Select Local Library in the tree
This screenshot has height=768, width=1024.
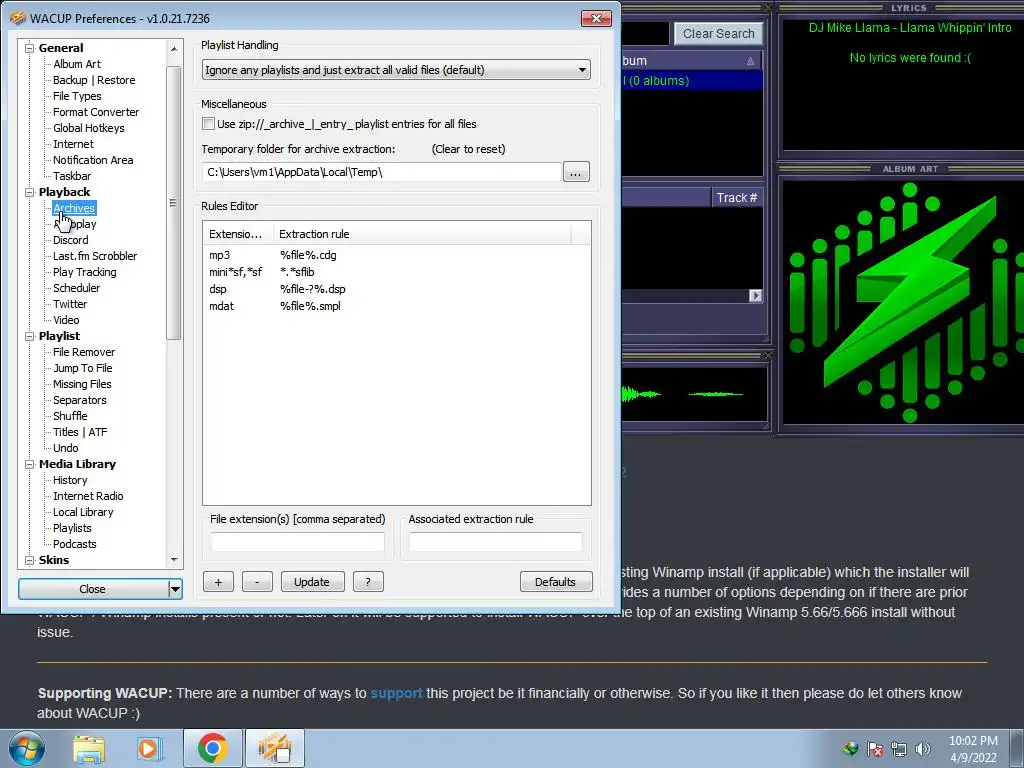click(83, 512)
